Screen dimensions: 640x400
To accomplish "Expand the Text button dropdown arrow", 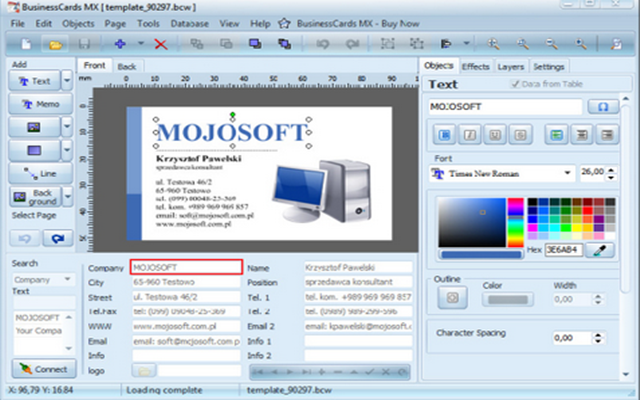I will [x=67, y=80].
